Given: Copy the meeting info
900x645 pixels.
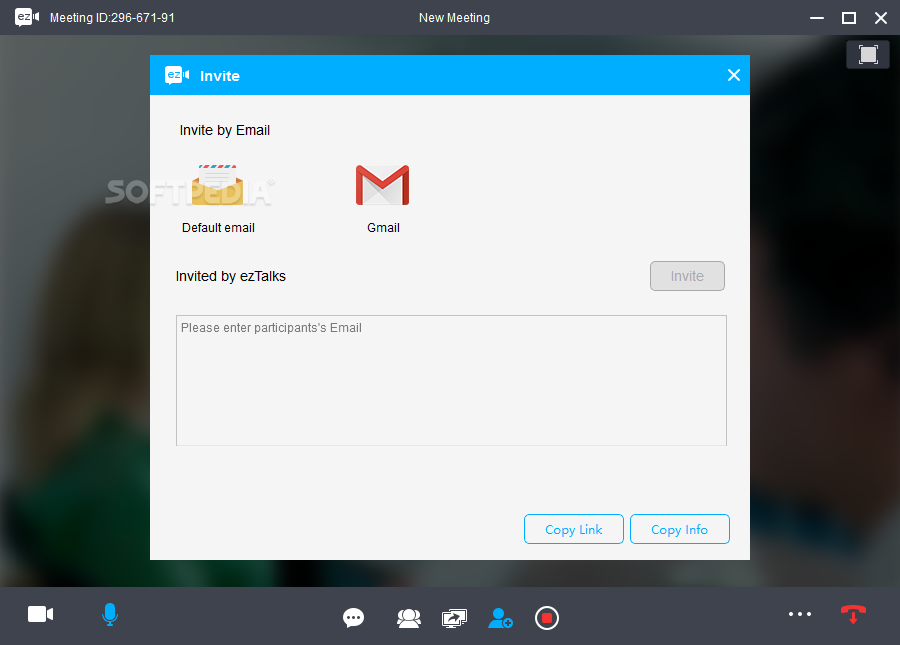Looking at the screenshot, I should [x=680, y=529].
